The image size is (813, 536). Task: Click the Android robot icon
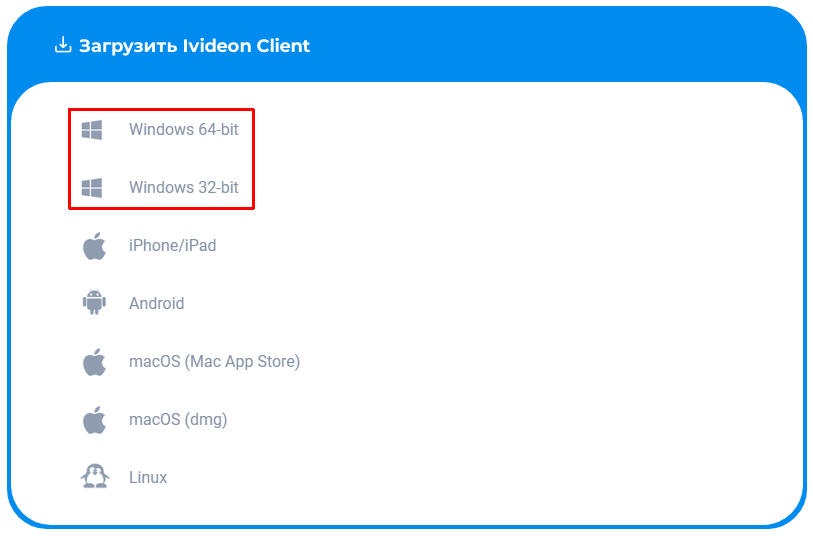coord(94,303)
